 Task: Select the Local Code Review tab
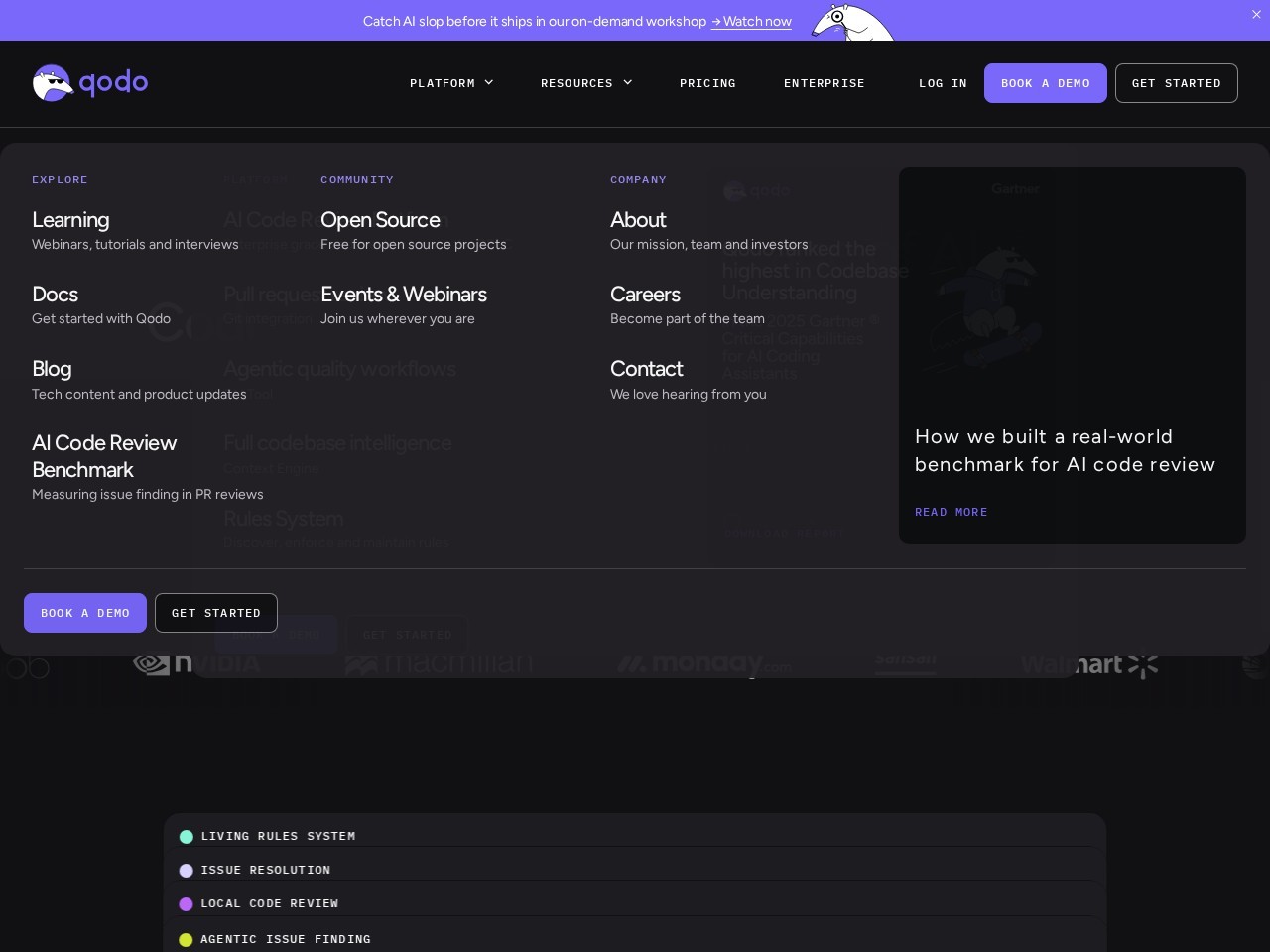[270, 903]
